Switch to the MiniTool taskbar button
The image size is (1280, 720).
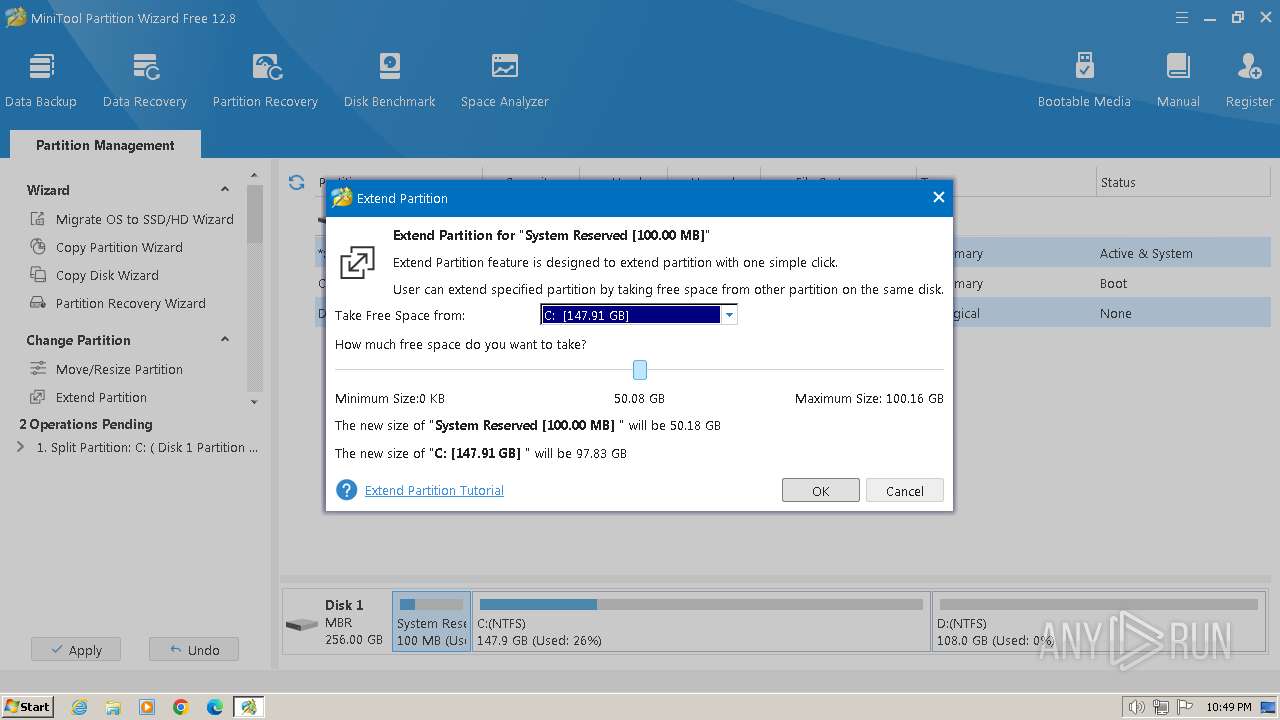248,707
